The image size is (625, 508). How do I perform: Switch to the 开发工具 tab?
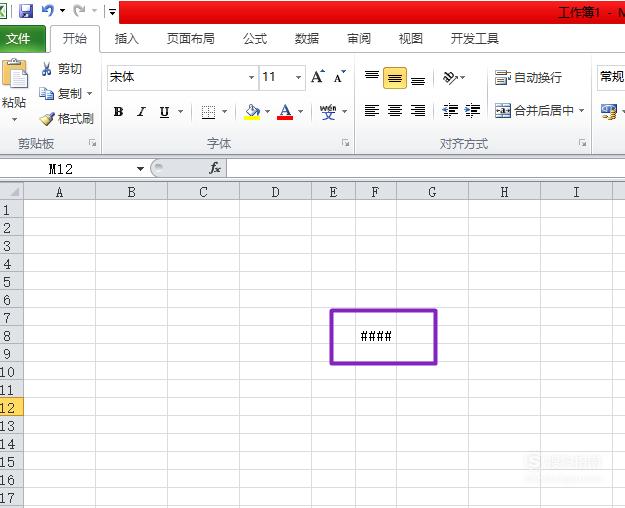(x=474, y=39)
